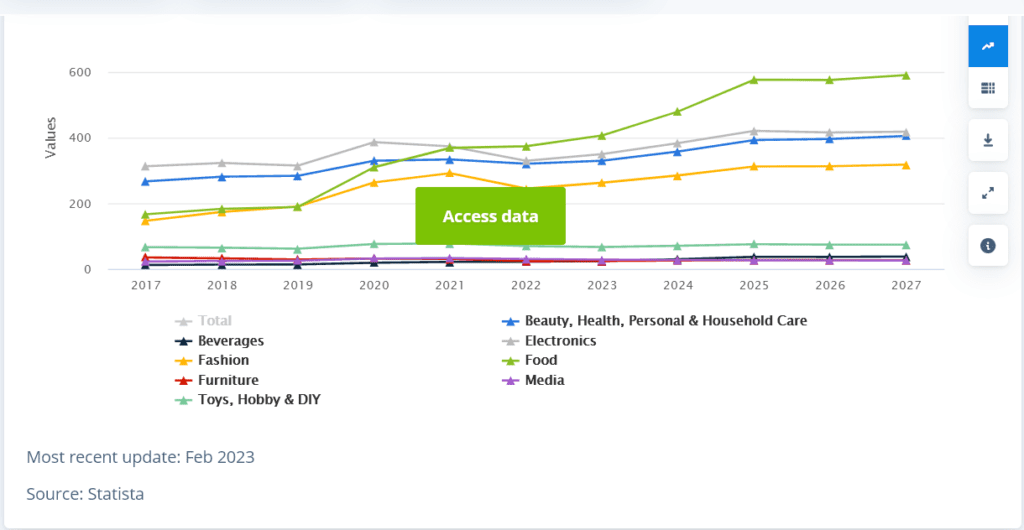Toggle Fashion legend entry

(223, 360)
